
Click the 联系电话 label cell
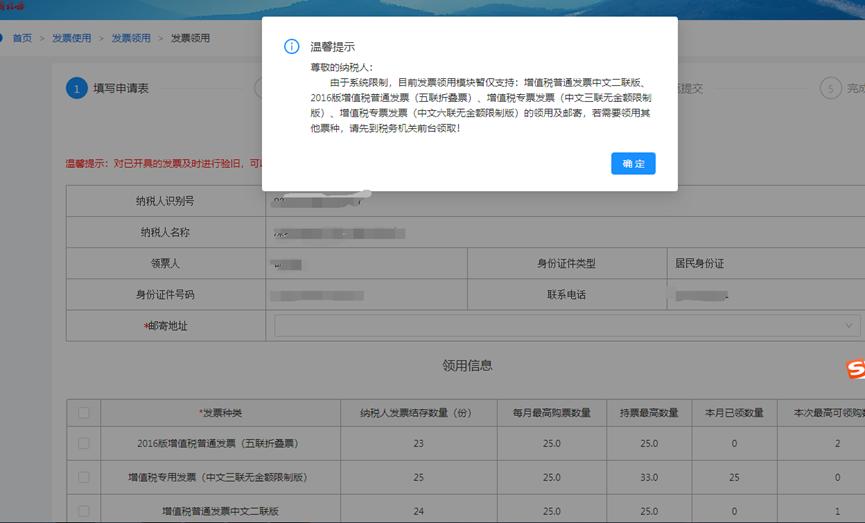pos(567,295)
